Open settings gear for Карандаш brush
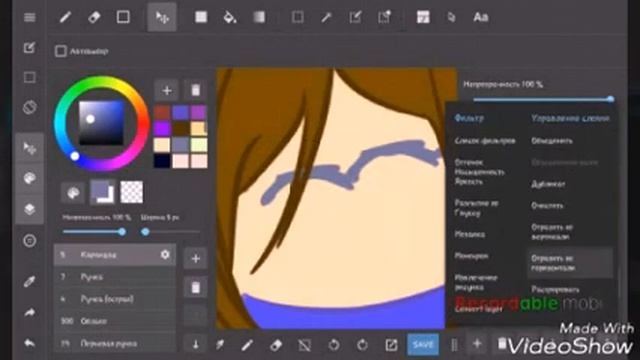This screenshot has width=640, height=360. [165, 255]
